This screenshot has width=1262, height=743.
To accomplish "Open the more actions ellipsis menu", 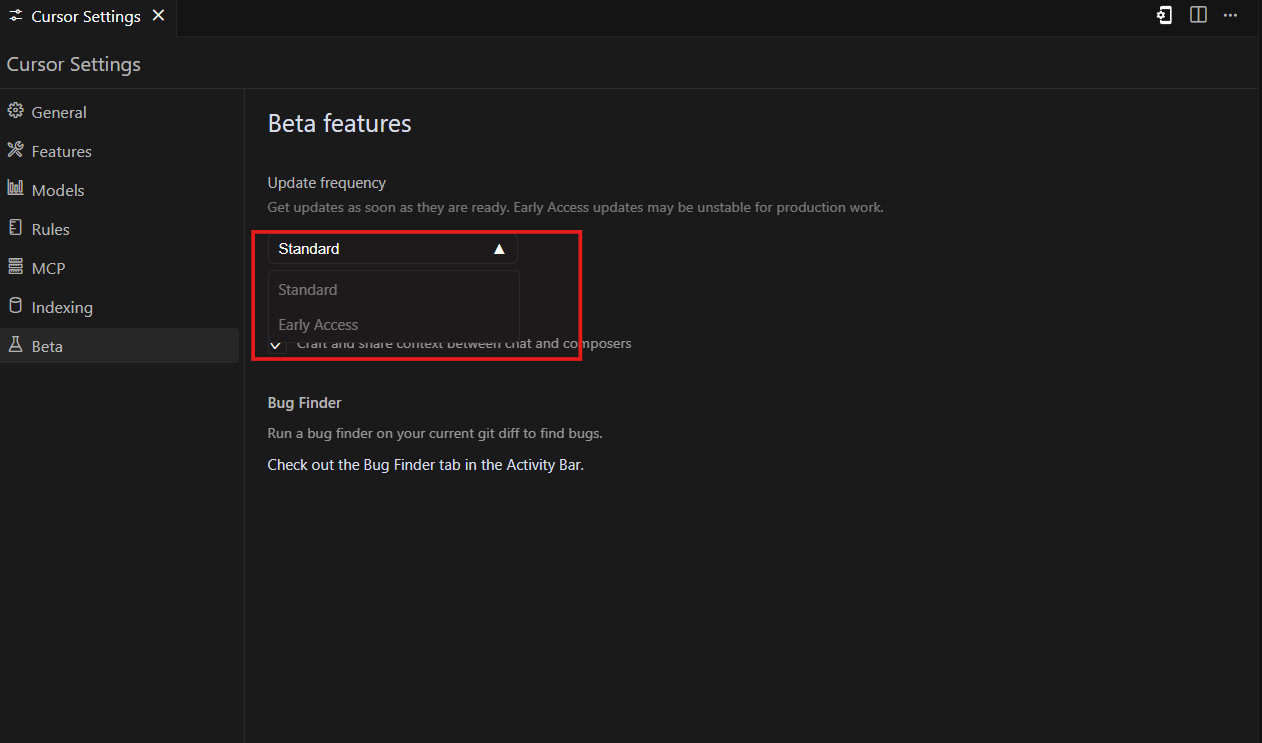I will point(1231,16).
